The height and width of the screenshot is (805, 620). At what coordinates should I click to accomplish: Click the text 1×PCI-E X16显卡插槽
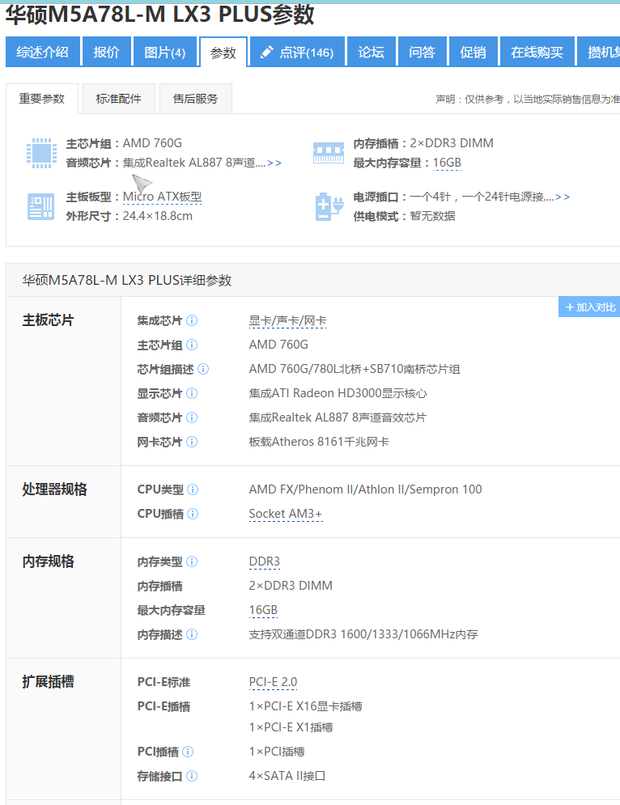click(305, 707)
